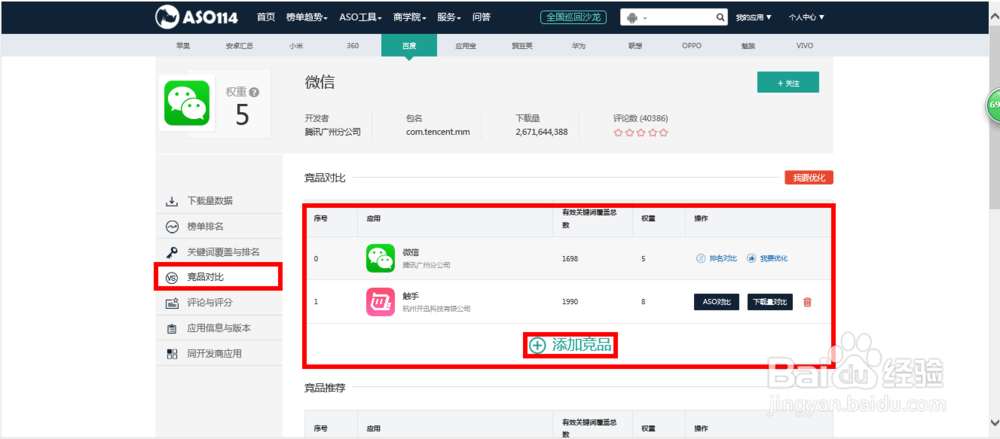1000x439 pixels.
Task: Open the 榜单趋势 dropdown menu
Action: coord(307,17)
